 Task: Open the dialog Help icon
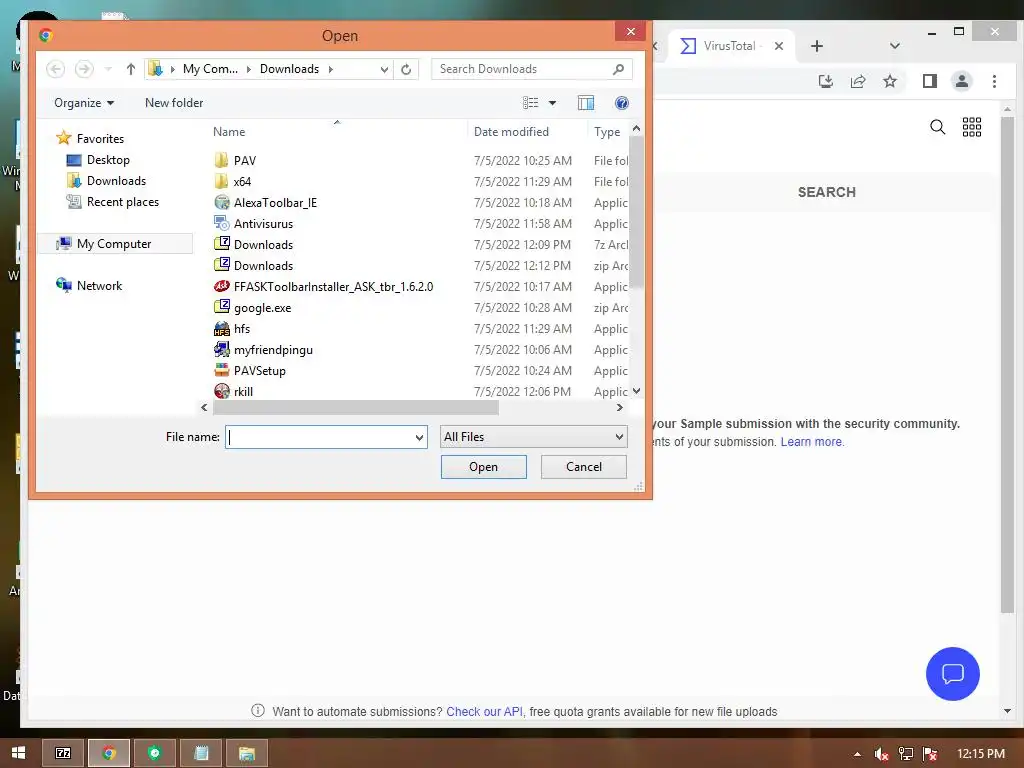[622, 103]
